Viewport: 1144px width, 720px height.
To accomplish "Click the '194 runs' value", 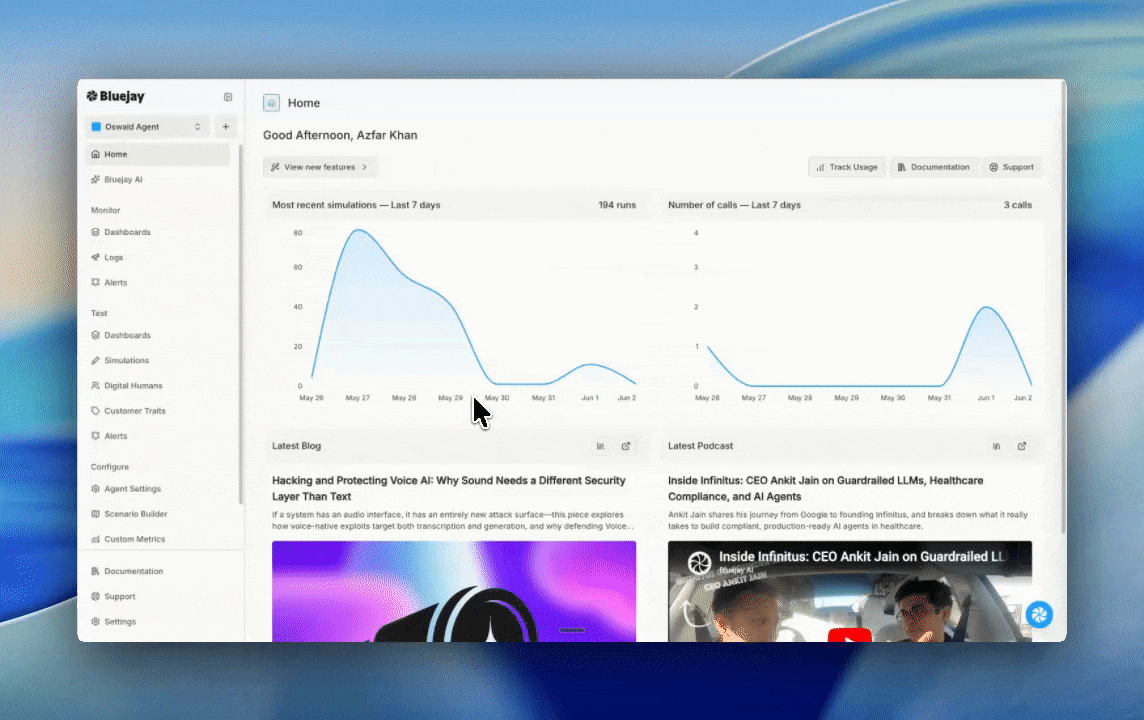I will pos(617,205).
